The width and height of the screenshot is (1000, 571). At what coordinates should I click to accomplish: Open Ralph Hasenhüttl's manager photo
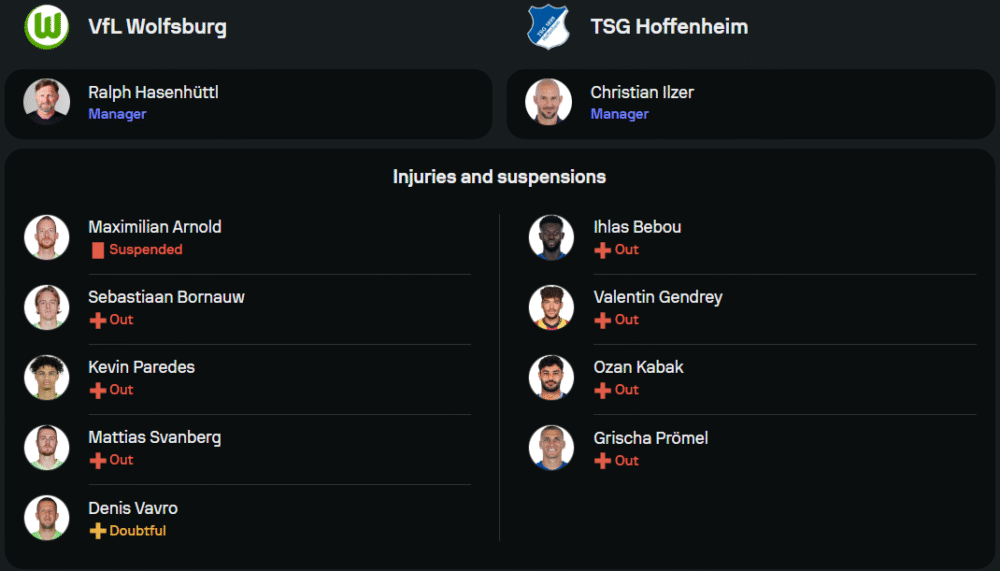(47, 102)
